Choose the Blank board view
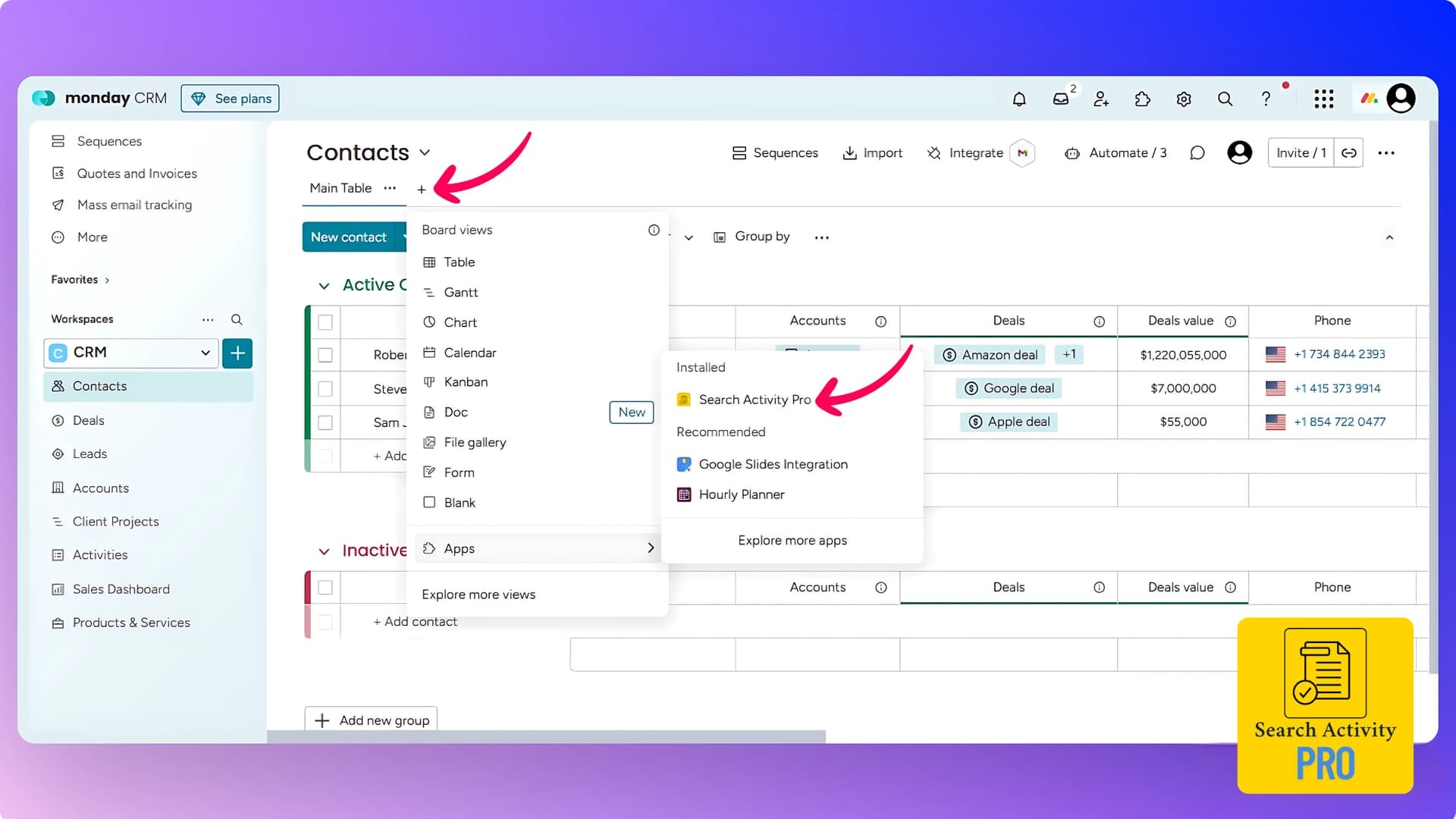The image size is (1456, 819). [x=459, y=503]
